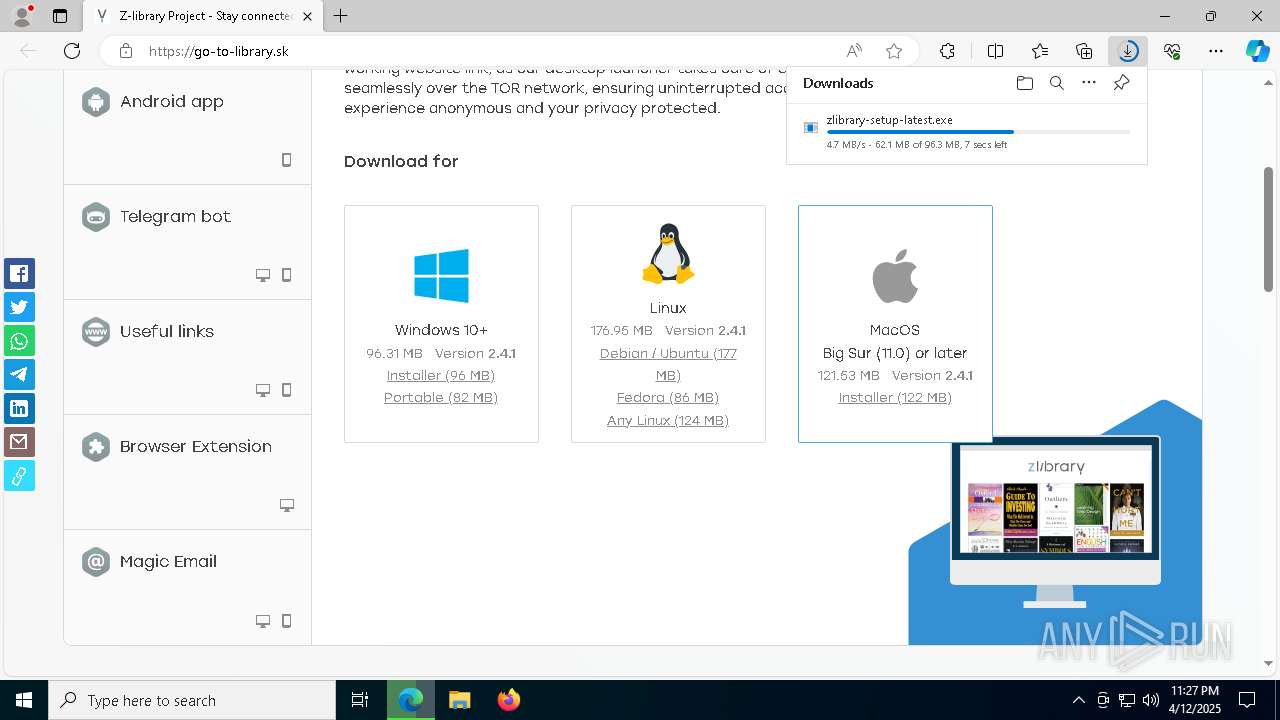Download Fedora (86 MB) package
The image size is (1280, 720).
coord(668,397)
